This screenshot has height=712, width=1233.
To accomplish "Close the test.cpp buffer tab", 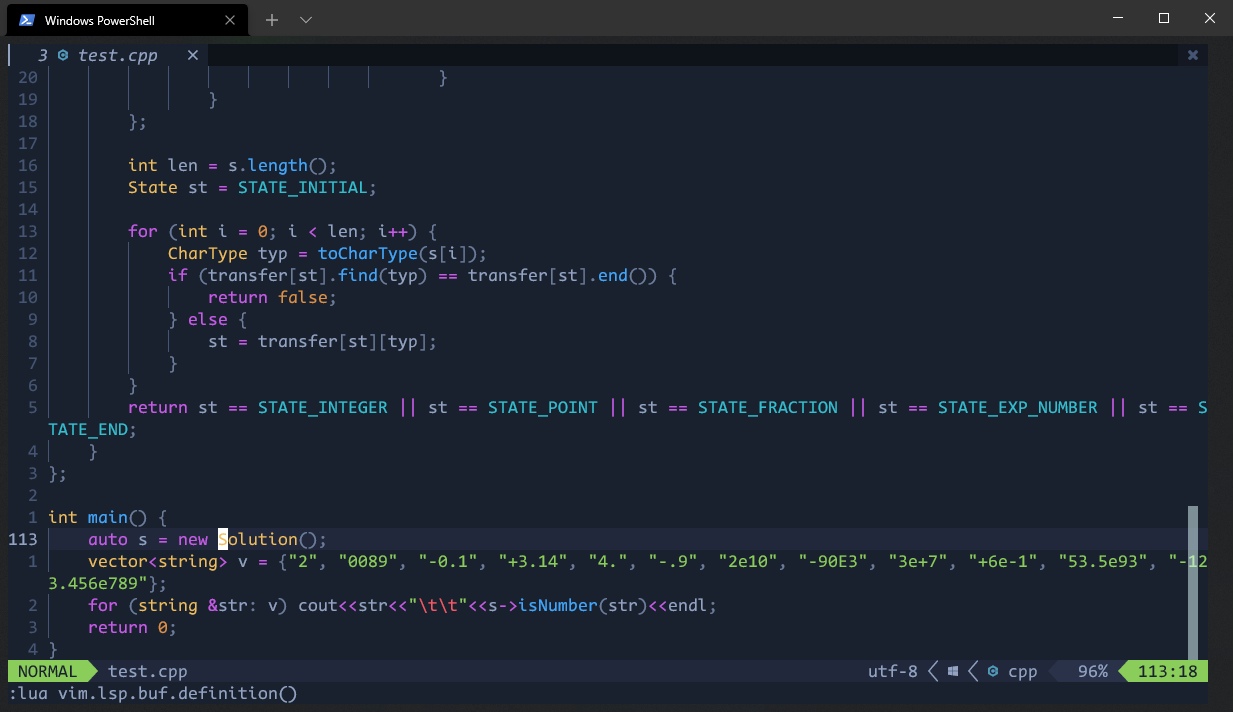I will [x=193, y=55].
